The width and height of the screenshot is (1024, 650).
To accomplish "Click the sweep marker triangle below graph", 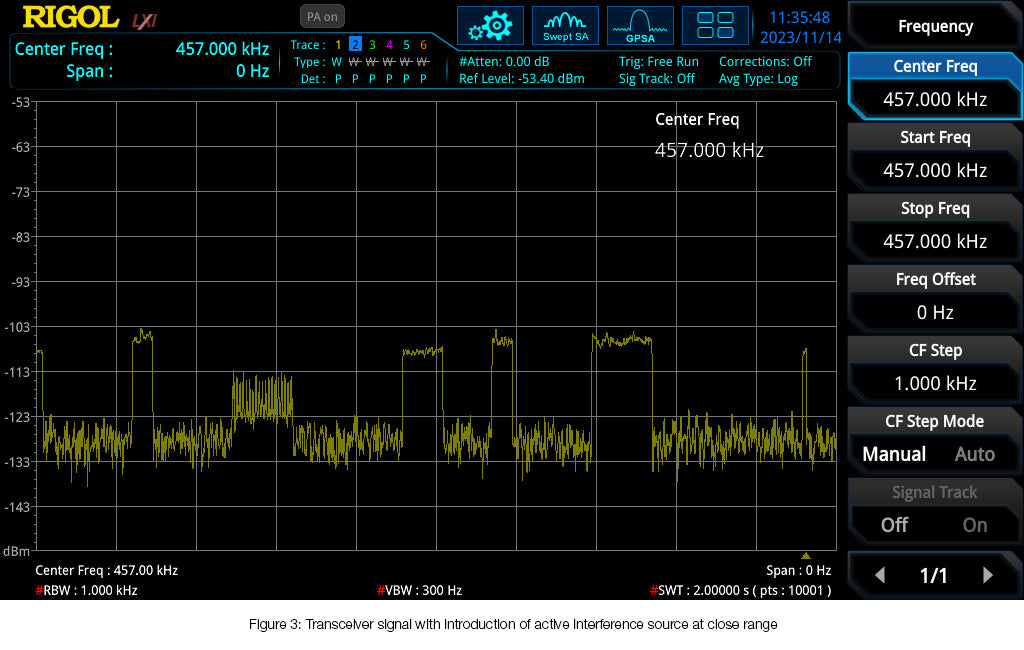I will pos(805,556).
